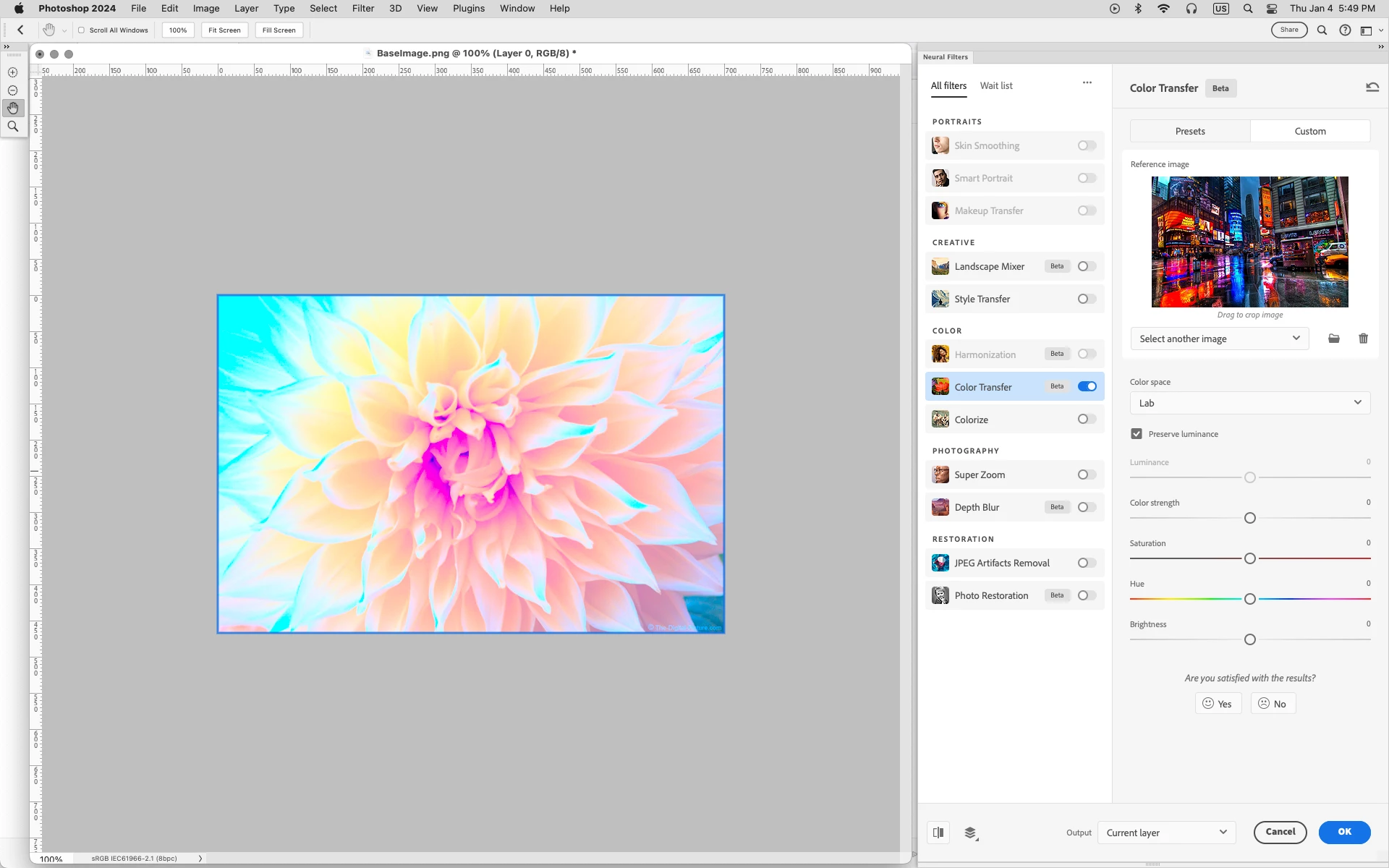The width and height of the screenshot is (1389, 868).
Task: Open the three-dot filters options menu
Action: coord(1087,83)
